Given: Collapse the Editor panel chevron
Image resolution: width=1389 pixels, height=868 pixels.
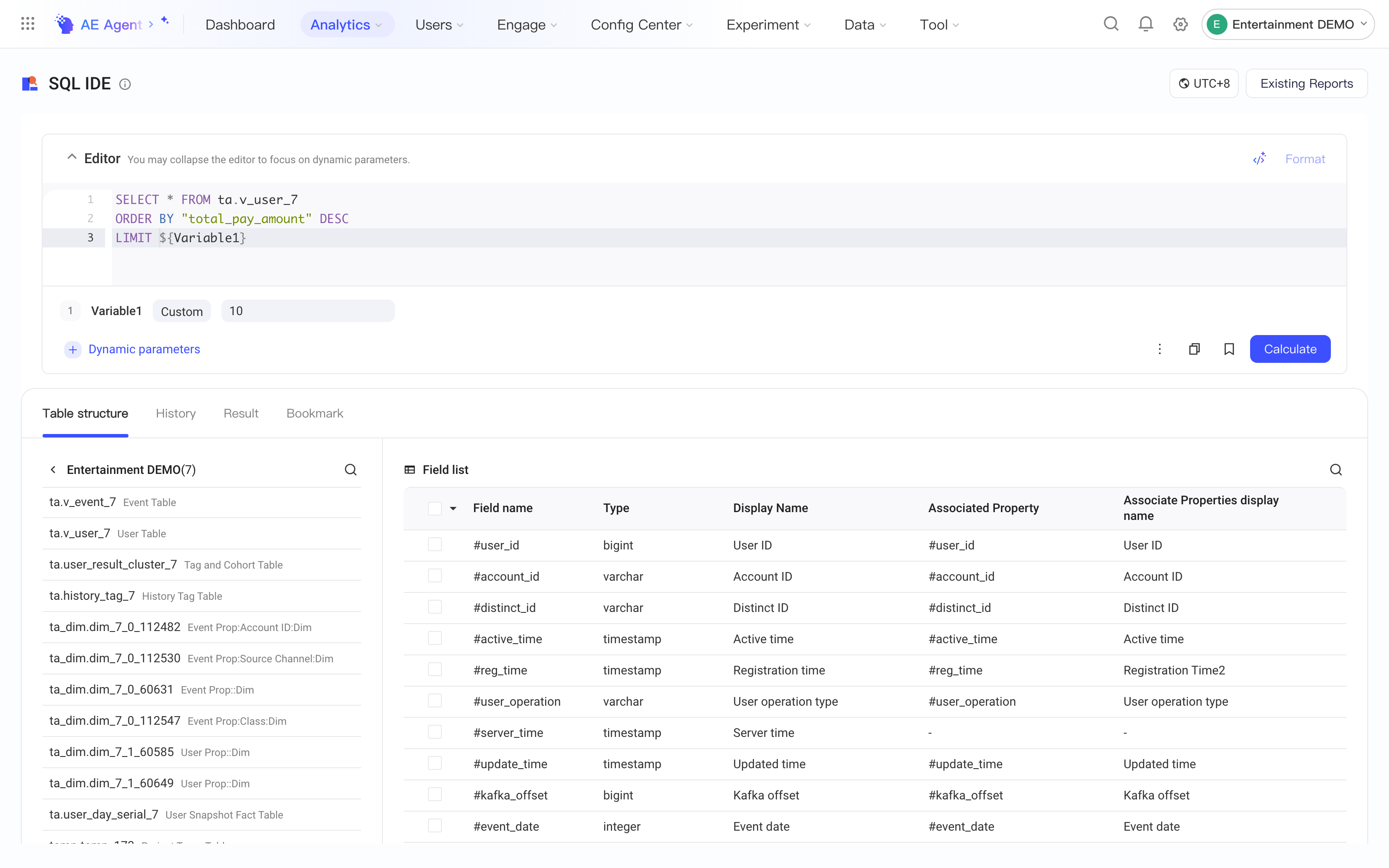Looking at the screenshot, I should click(72, 157).
